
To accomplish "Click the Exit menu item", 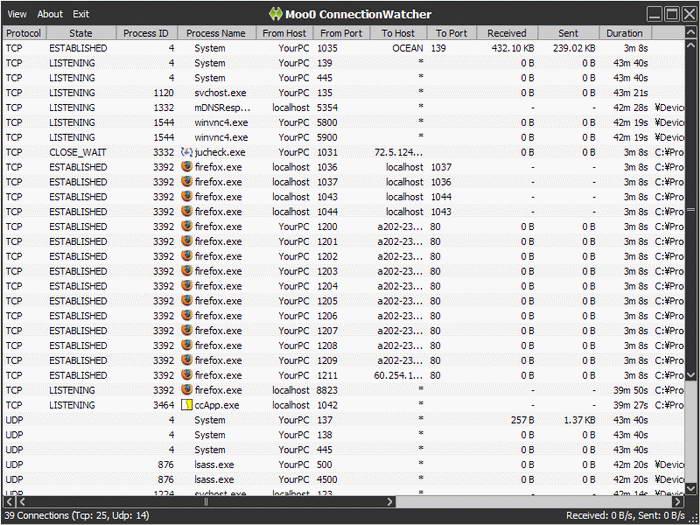I will point(81,14).
